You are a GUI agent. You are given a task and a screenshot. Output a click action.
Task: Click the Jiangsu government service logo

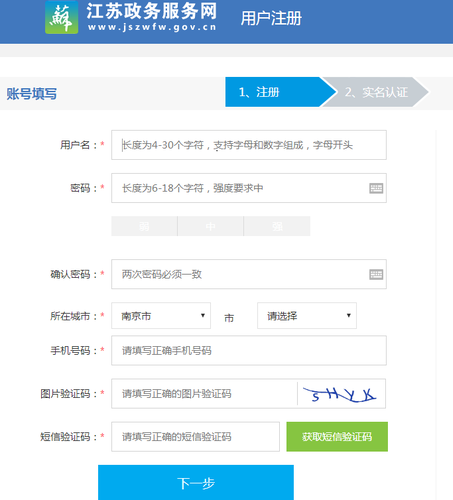[x=62, y=17]
